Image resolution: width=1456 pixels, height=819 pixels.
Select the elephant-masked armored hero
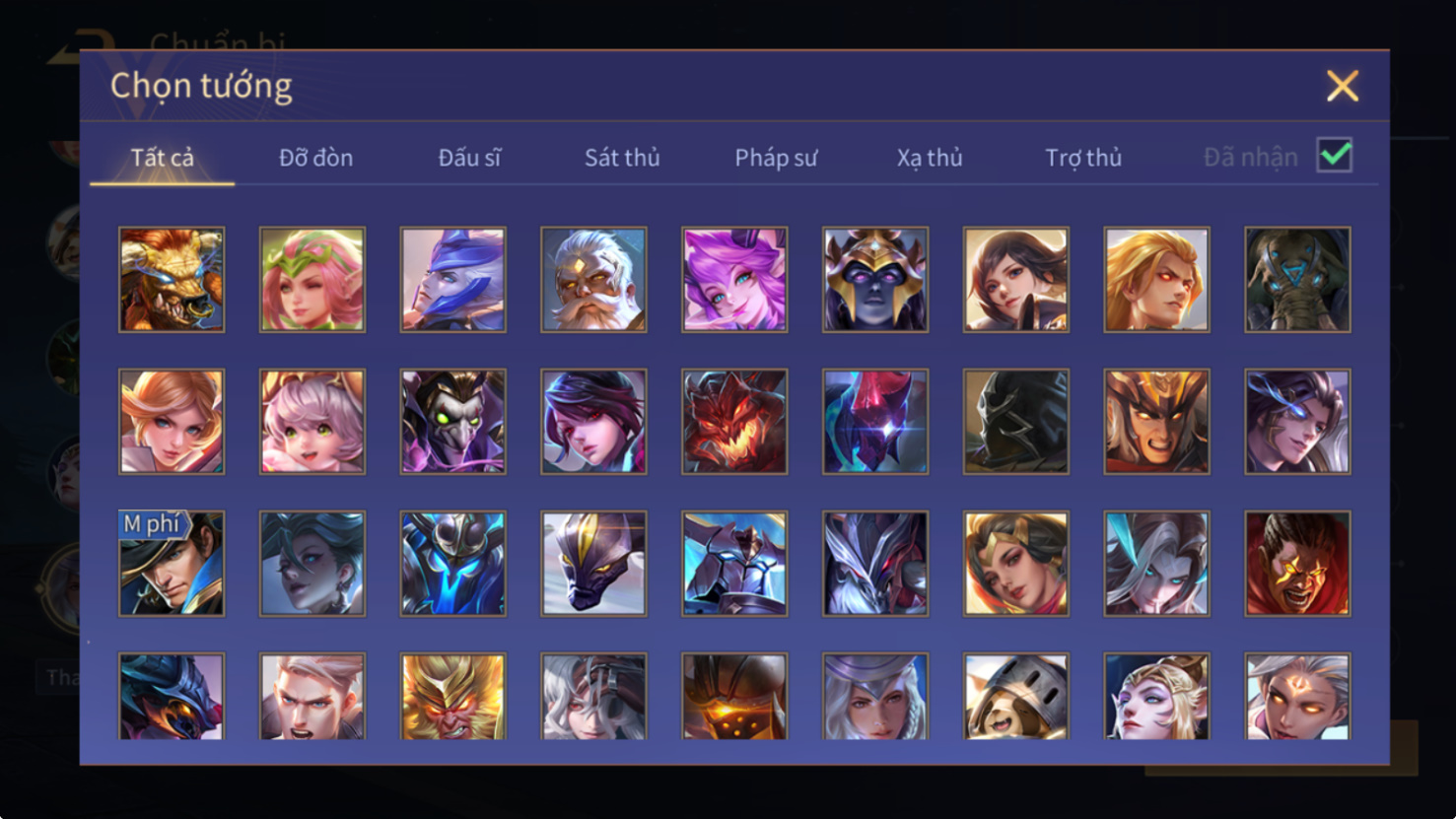[x=1297, y=280]
